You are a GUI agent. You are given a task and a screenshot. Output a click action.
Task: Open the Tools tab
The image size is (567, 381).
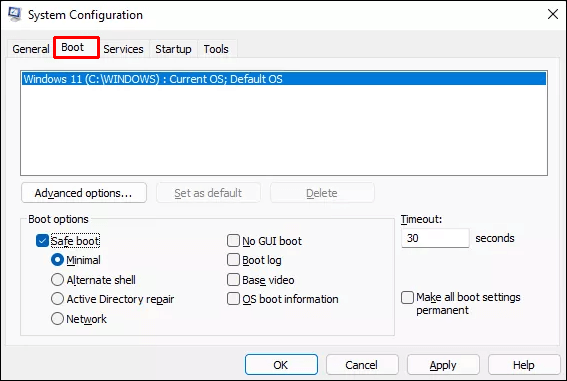(216, 49)
